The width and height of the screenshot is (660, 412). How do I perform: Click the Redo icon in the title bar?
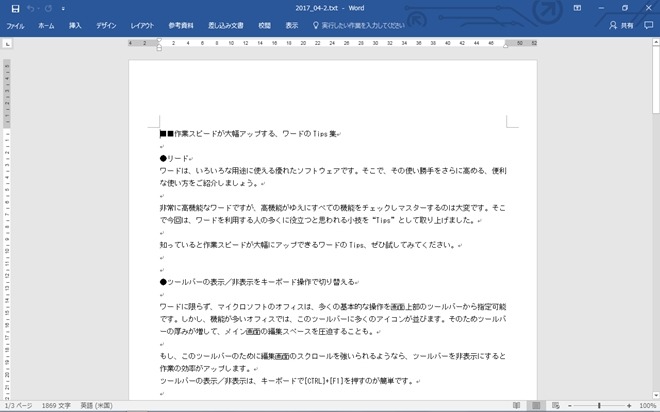pyautogui.click(x=50, y=8)
